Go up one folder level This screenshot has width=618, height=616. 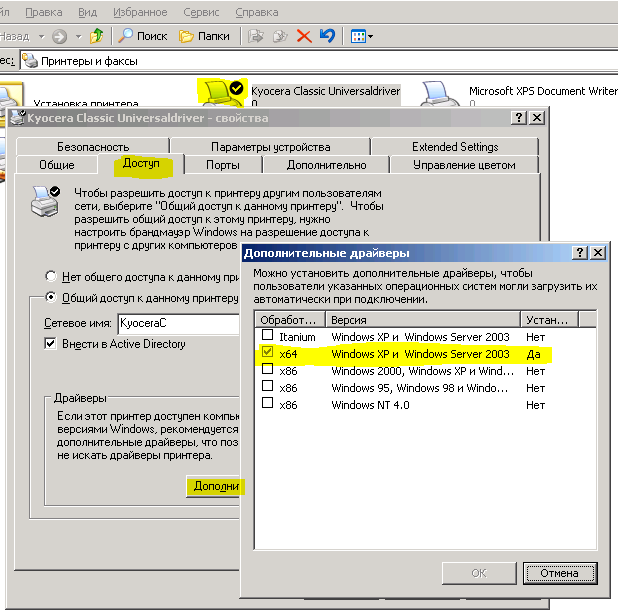point(96,36)
